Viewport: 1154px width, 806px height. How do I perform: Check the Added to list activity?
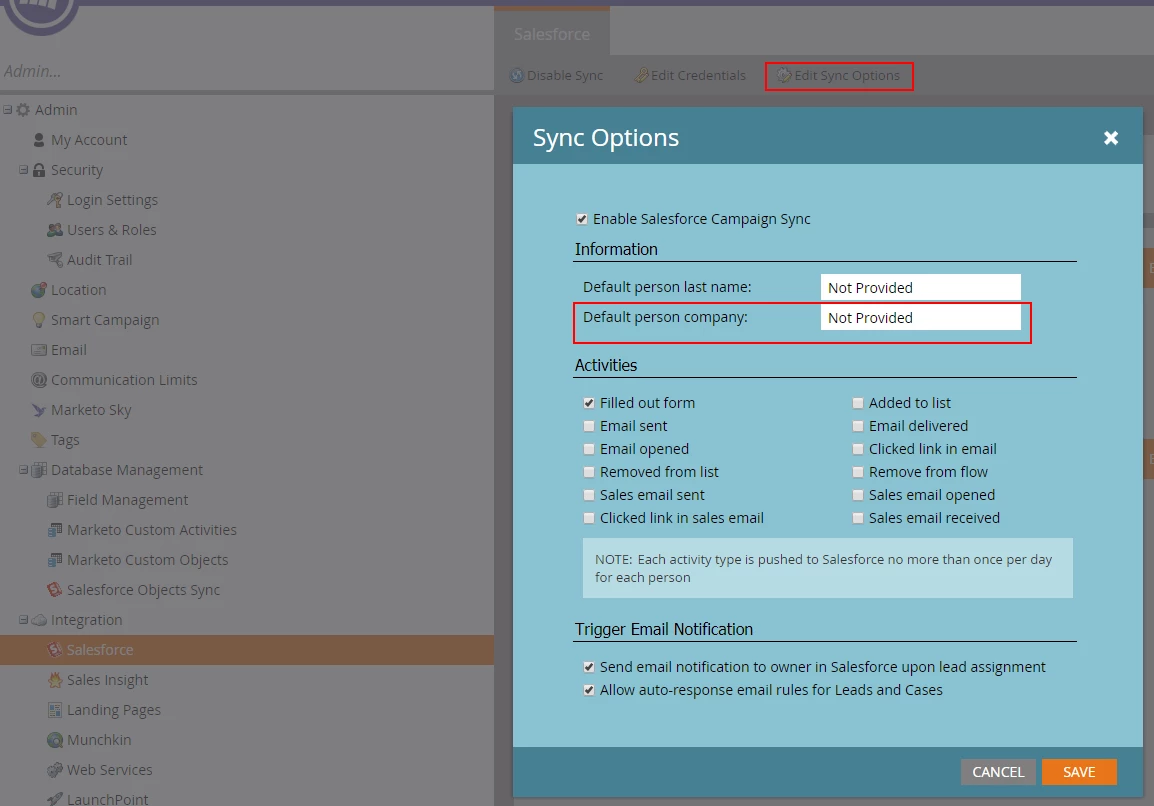click(858, 403)
